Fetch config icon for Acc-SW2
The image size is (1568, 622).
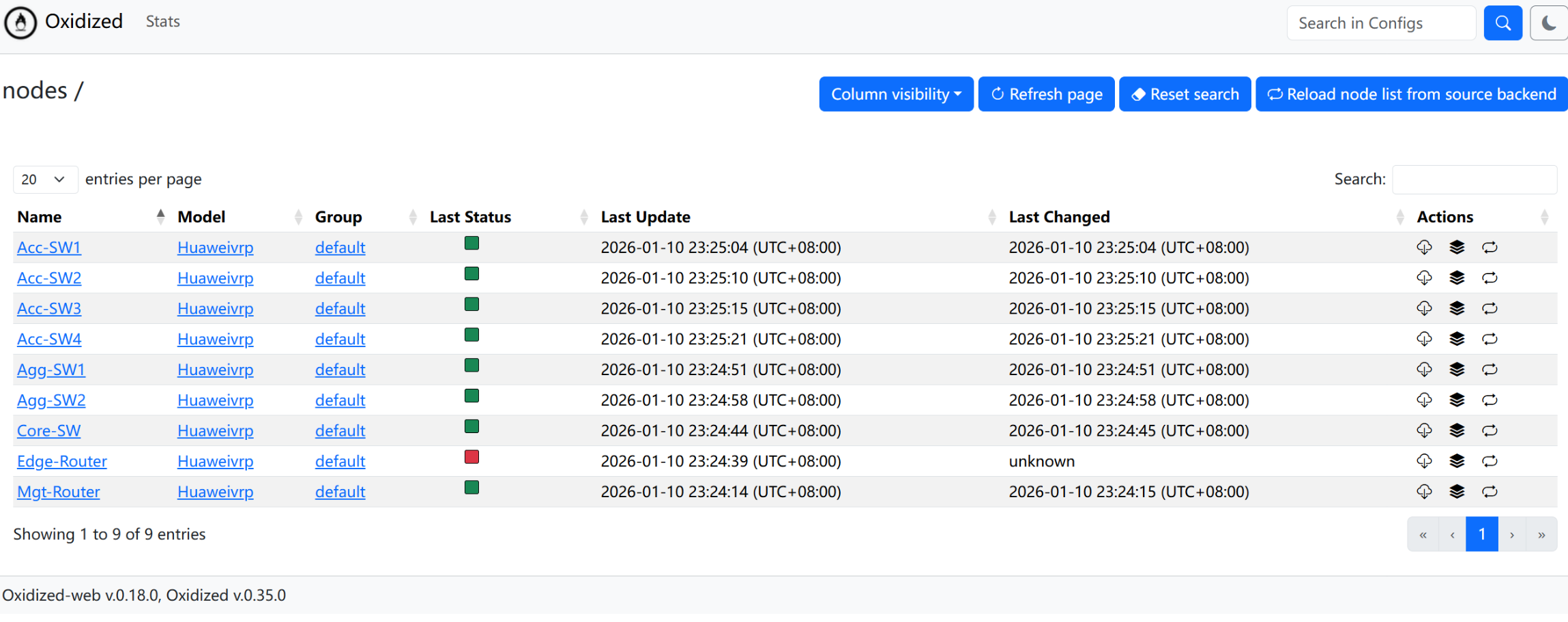click(x=1424, y=278)
